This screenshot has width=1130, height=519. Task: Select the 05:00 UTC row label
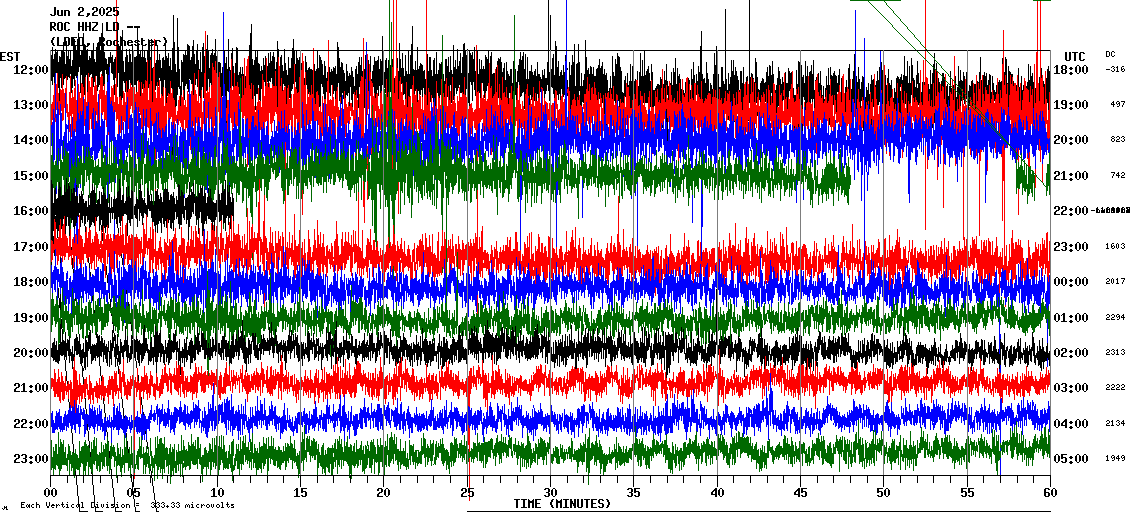point(1072,459)
